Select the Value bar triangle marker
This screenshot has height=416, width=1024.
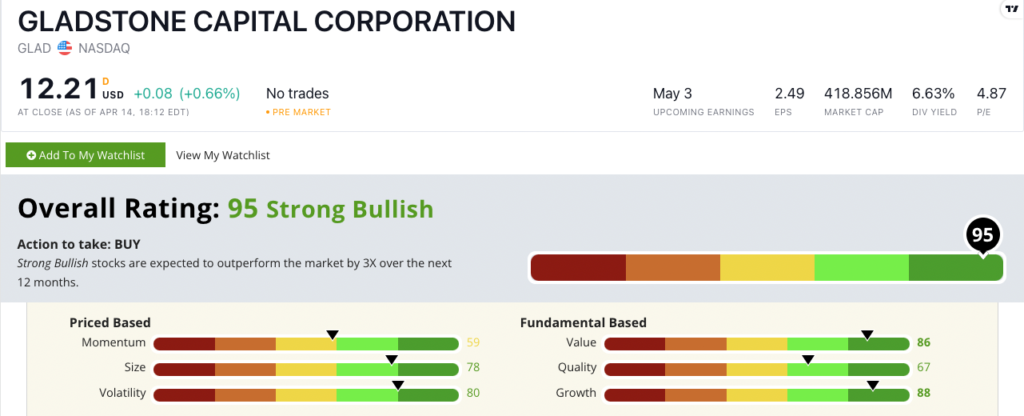[x=867, y=334]
